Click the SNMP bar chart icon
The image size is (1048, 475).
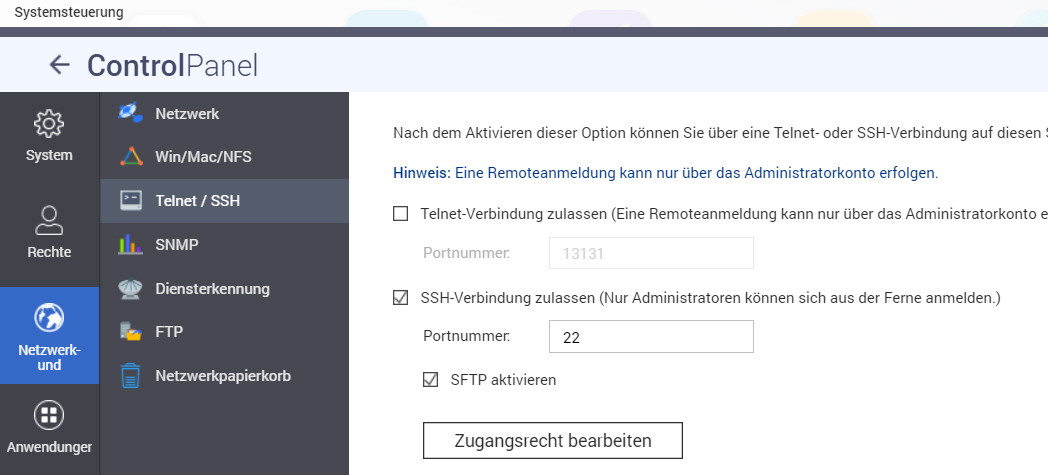[131, 244]
